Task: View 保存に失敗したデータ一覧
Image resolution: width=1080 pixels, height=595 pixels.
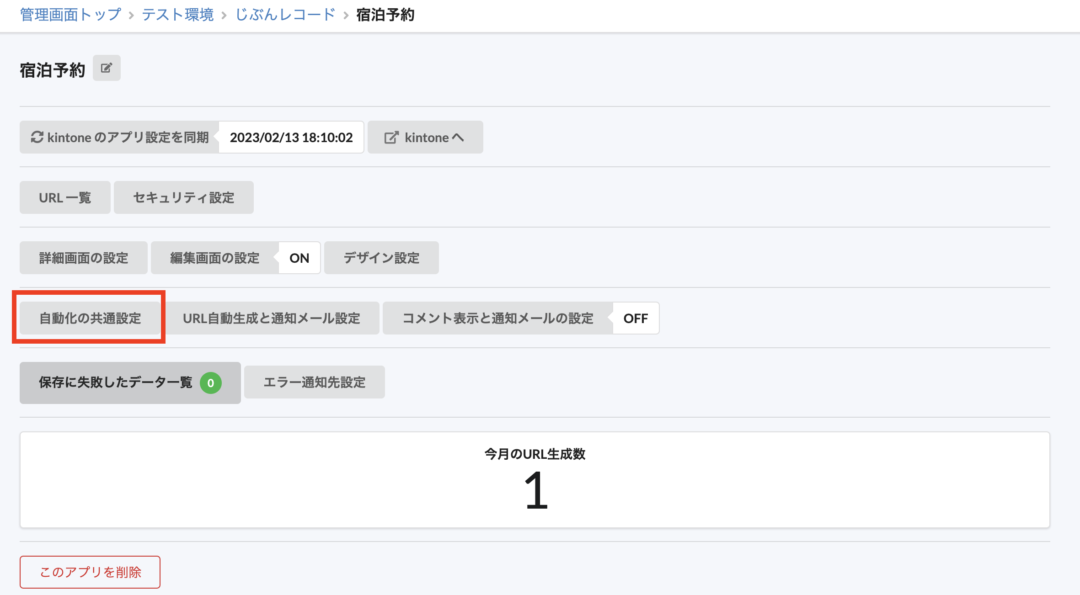Action: pyautogui.click(x=115, y=381)
